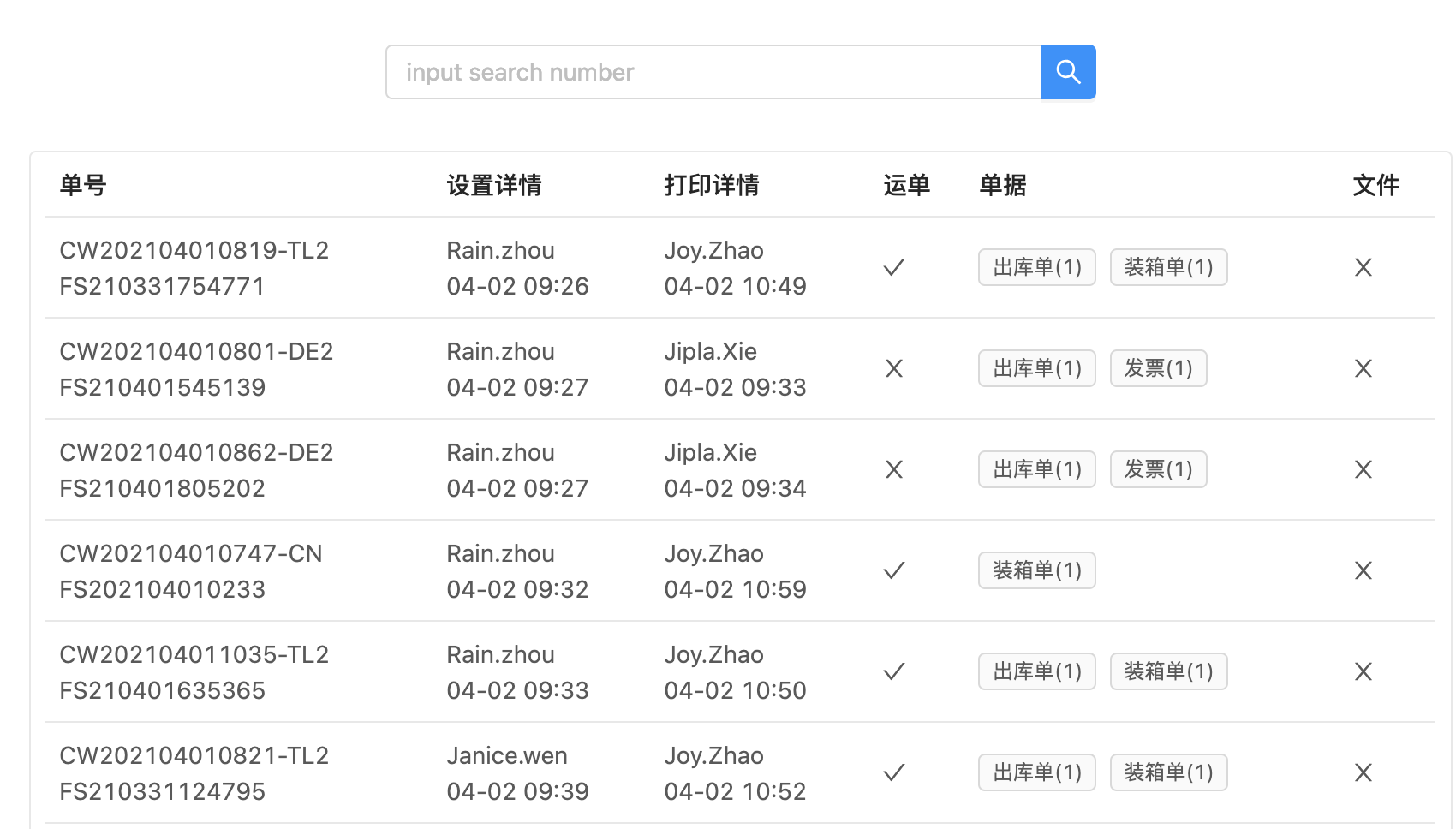Click the file X icon in CW202104010819-TL2 row

pyautogui.click(x=1364, y=267)
